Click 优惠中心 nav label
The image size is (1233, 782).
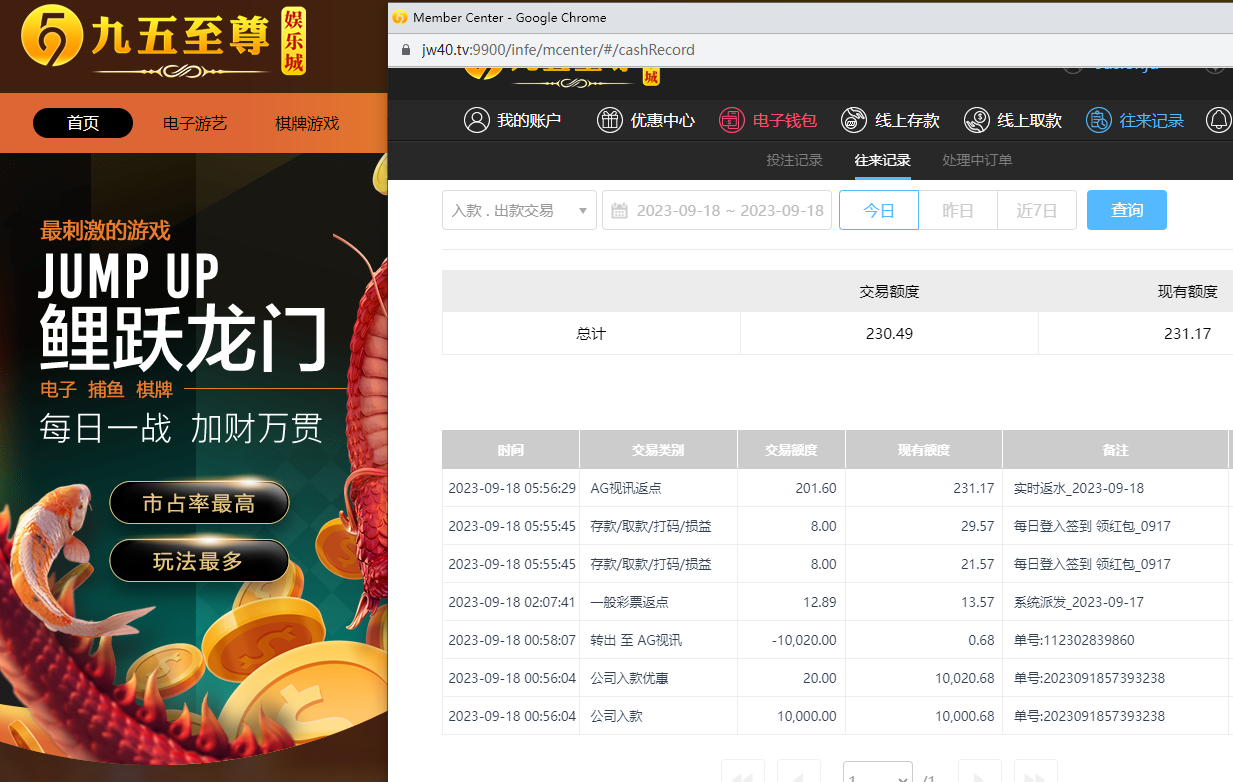point(662,120)
